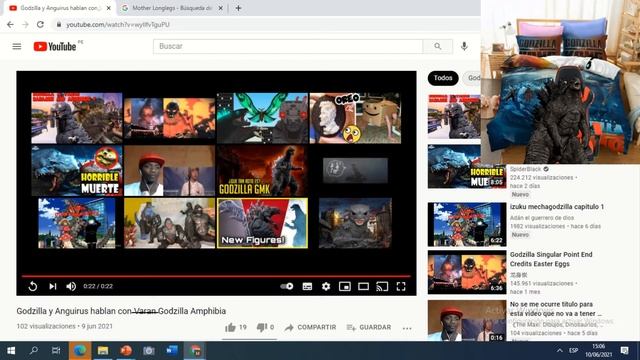Click the browser address bar URL
640x360 pixels.
click(118, 25)
